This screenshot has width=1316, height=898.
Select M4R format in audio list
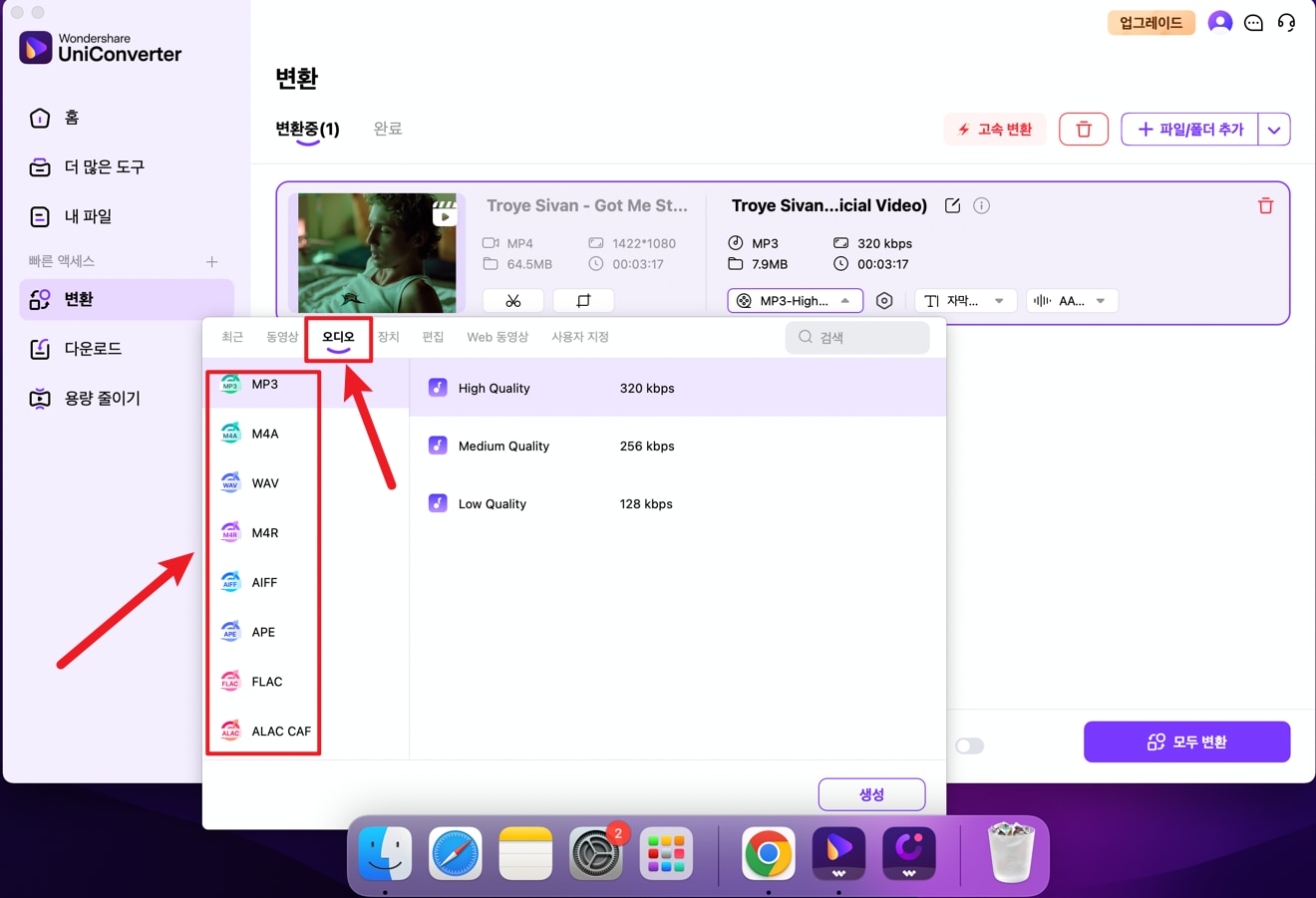[306, 532]
